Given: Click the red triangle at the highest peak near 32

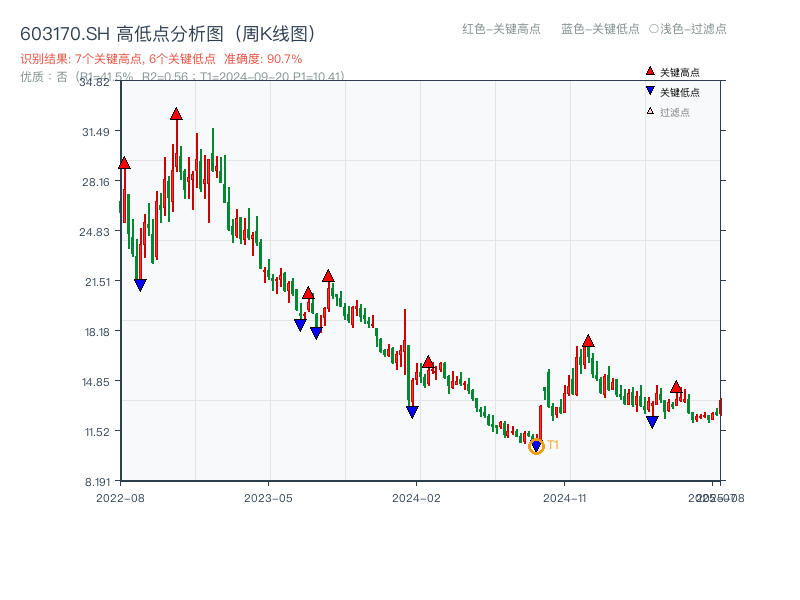Looking at the screenshot, I should click(x=176, y=116).
